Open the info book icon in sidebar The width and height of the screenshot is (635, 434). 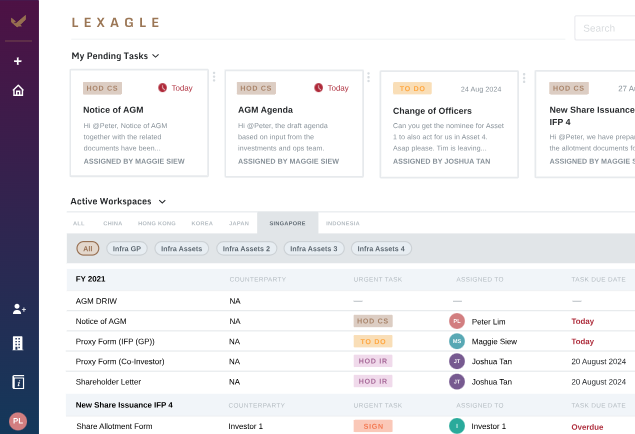coord(18,382)
